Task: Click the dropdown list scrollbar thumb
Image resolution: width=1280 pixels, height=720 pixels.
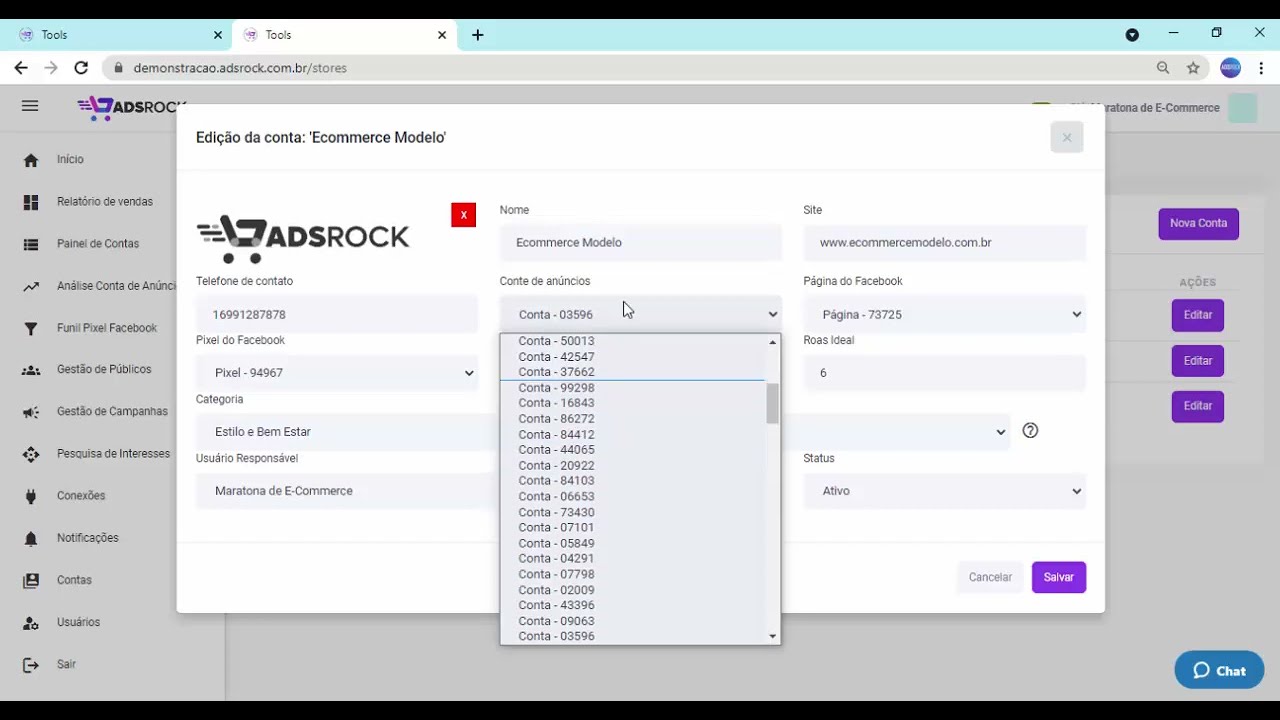Action: [x=772, y=404]
